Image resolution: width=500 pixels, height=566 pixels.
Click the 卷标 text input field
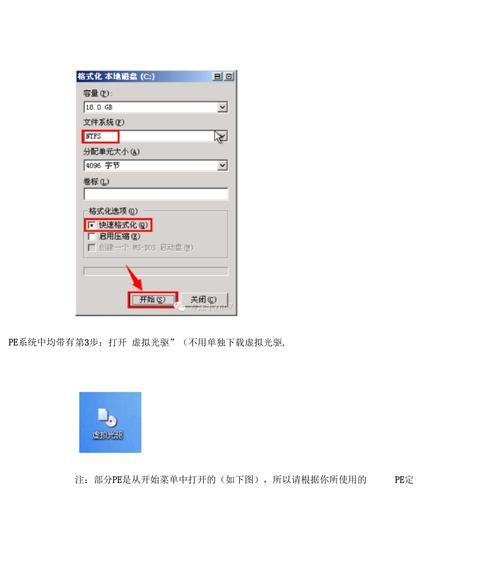156,194
